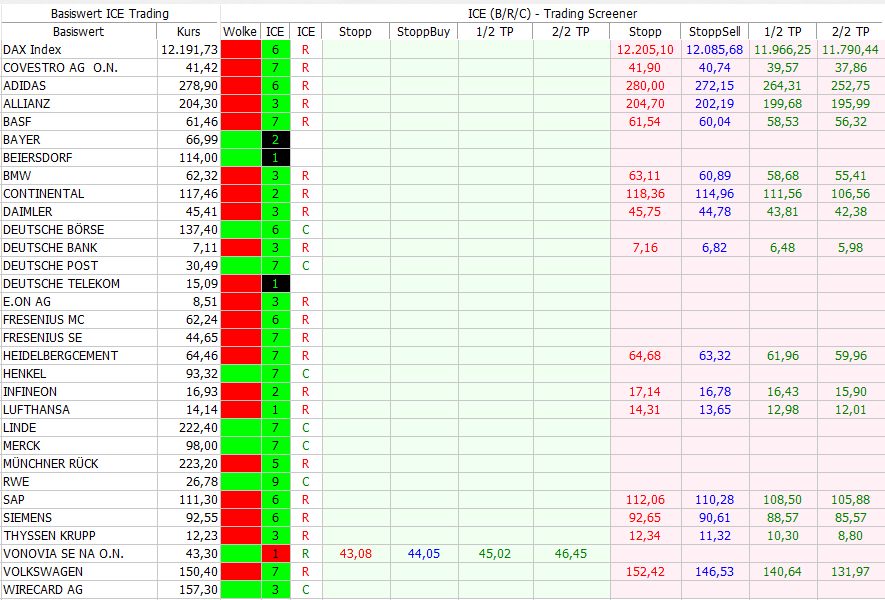Click the red ICE cell in Vonovia row
Image resolution: width=885 pixels, height=600 pixels.
pos(275,554)
